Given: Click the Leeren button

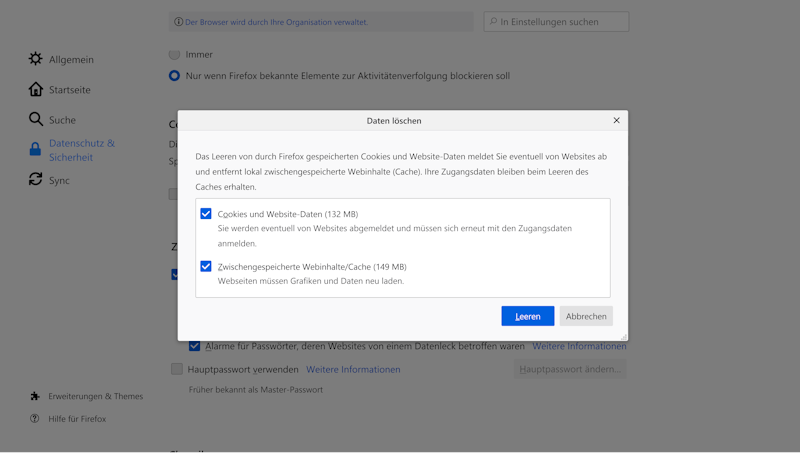Looking at the screenshot, I should click(x=528, y=316).
